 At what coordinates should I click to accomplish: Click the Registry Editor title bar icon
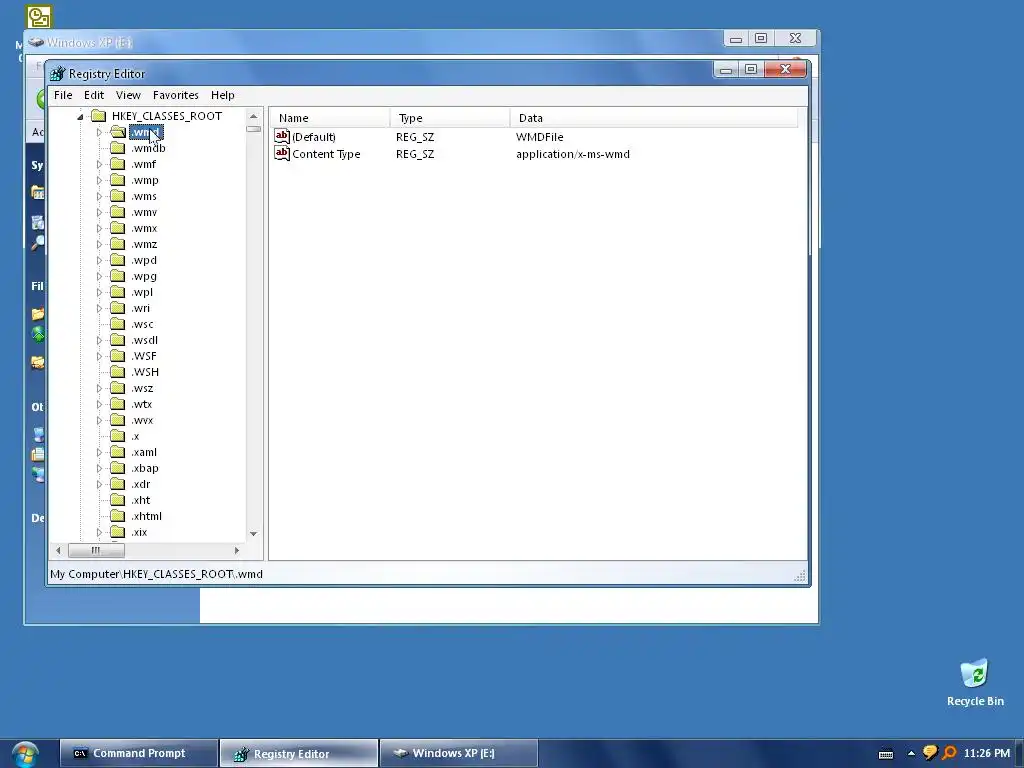[57, 74]
